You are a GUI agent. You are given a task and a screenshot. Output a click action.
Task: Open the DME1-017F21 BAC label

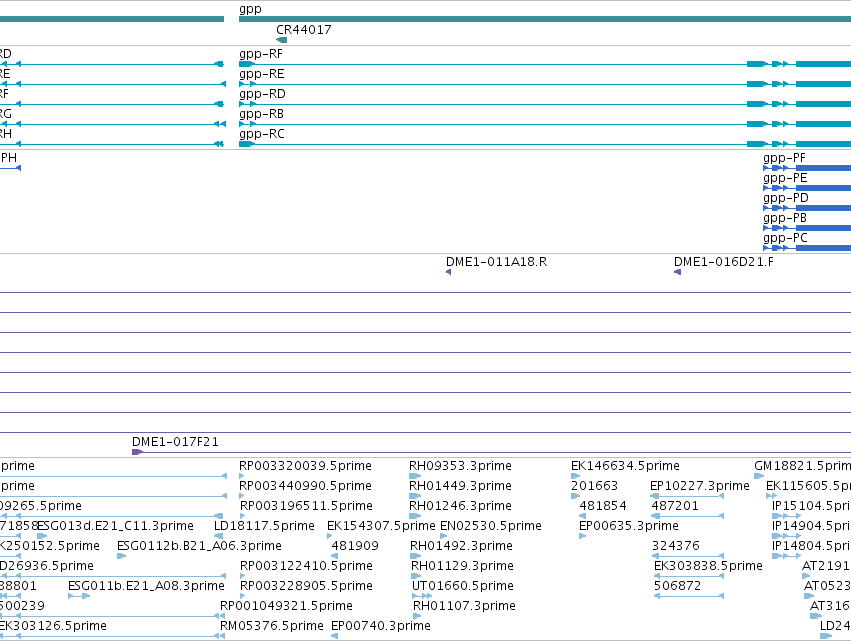tap(175, 442)
